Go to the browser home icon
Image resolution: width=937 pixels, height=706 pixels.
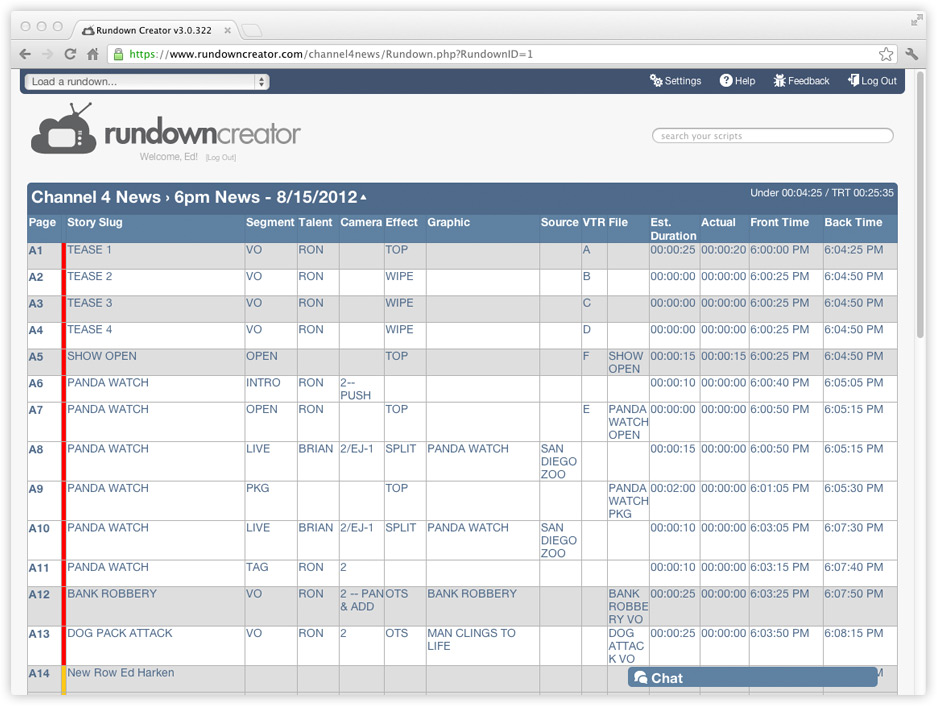[93, 54]
